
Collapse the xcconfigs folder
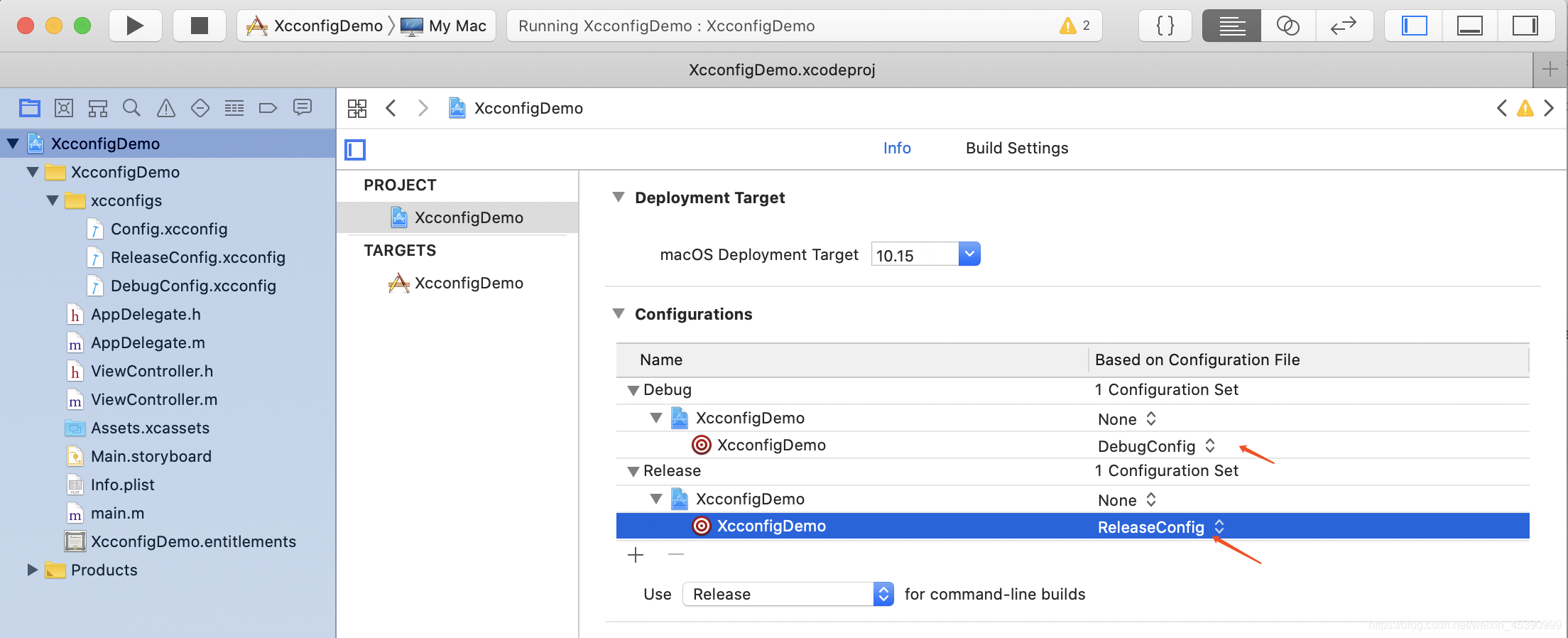[52, 200]
